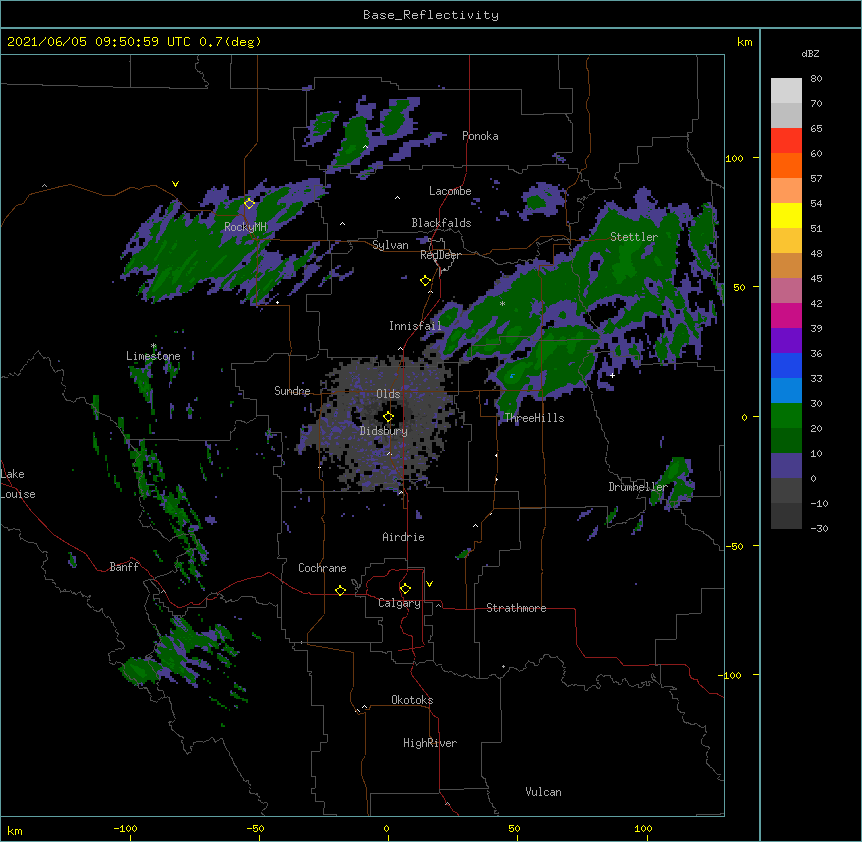This screenshot has height=842, width=862.
Task: Click the yellow diamond marker below Cochrane
Action: (340, 590)
